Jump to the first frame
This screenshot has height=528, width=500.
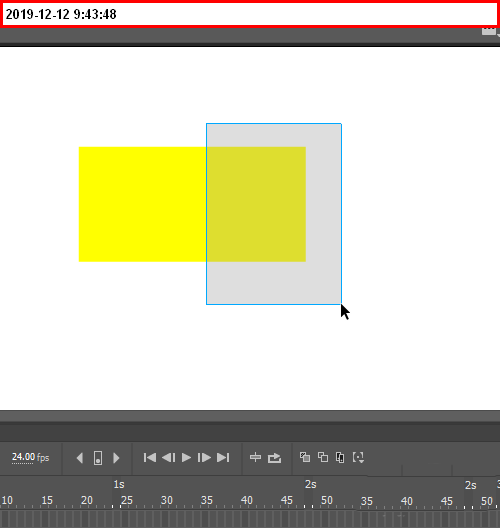[x=149, y=458]
